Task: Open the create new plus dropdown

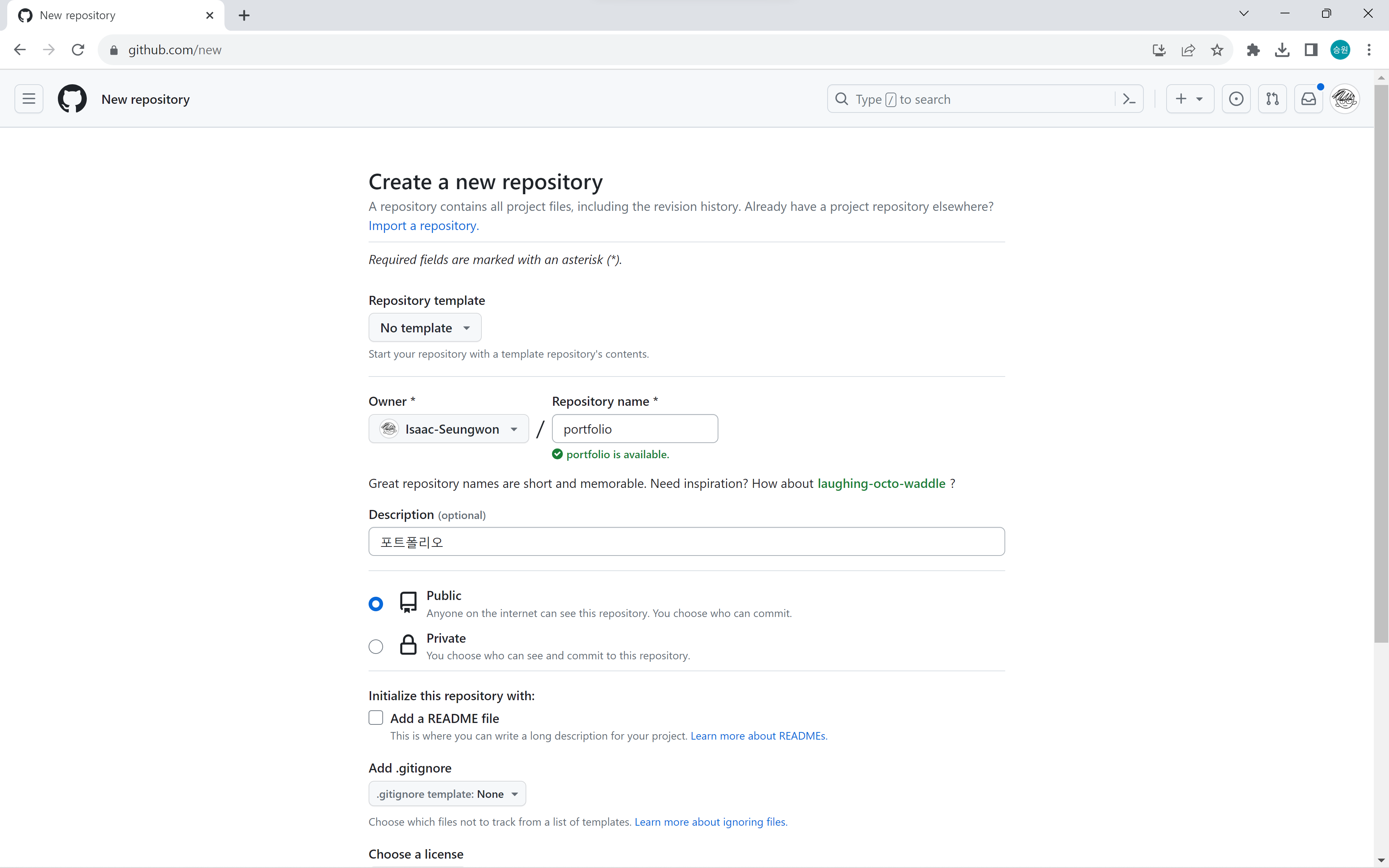Action: click(1189, 99)
